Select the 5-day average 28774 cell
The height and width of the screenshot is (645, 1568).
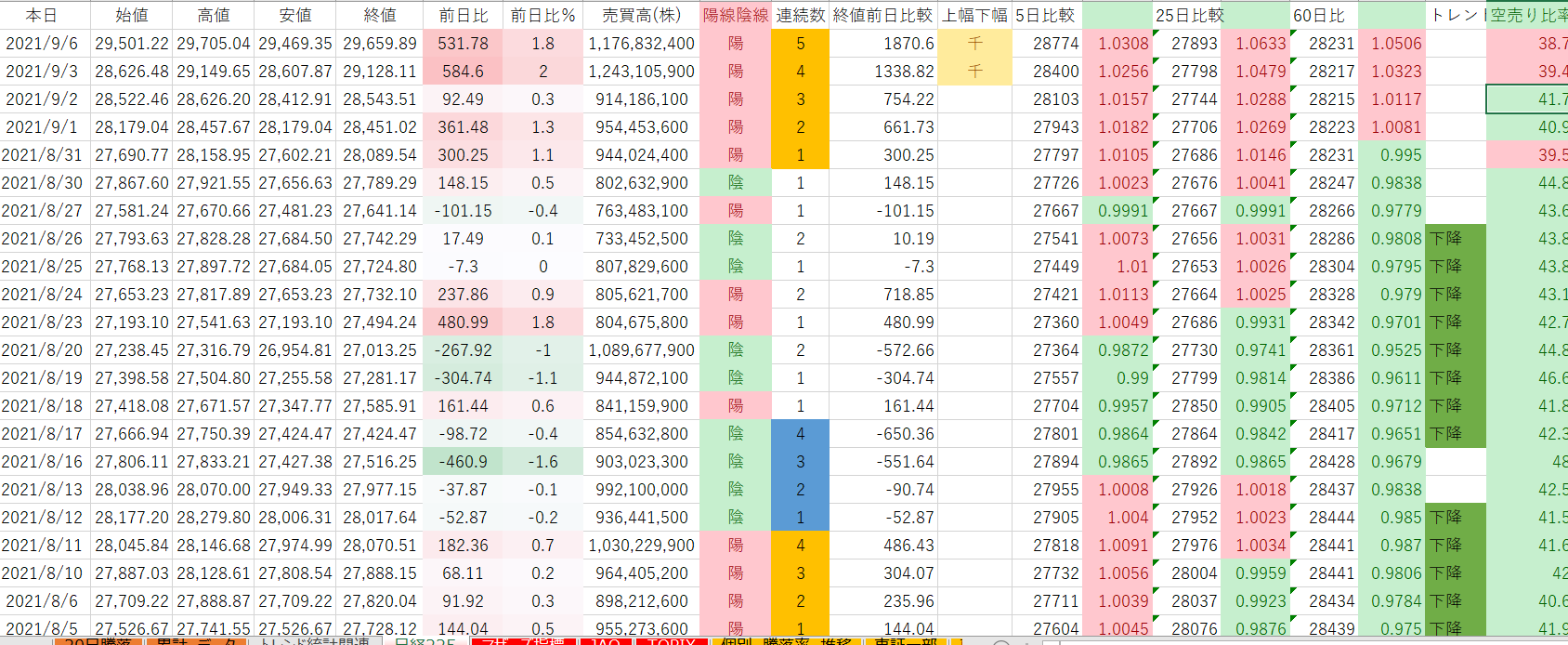[x=1047, y=43]
